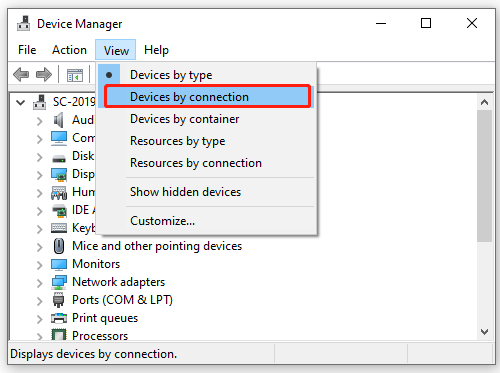The width and height of the screenshot is (500, 373).
Task: Select the Monitors tree row
Action: (96, 264)
